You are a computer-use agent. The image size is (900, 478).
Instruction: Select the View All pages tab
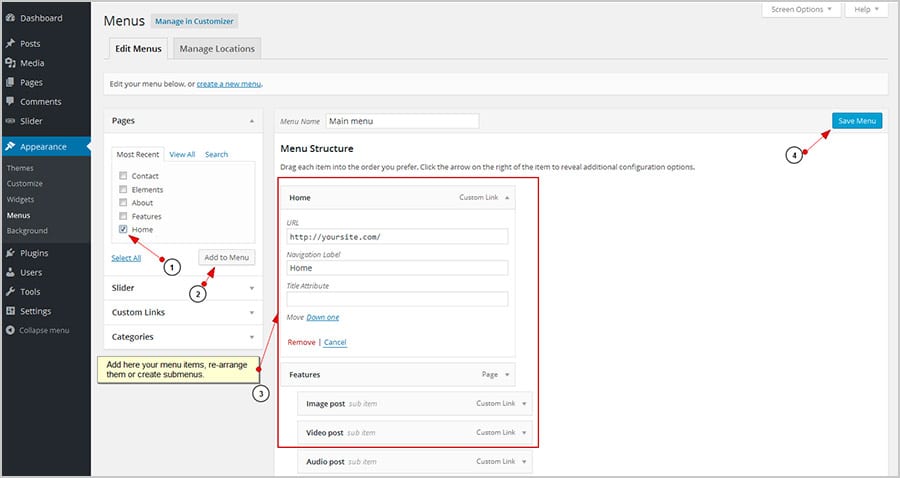[x=182, y=155]
